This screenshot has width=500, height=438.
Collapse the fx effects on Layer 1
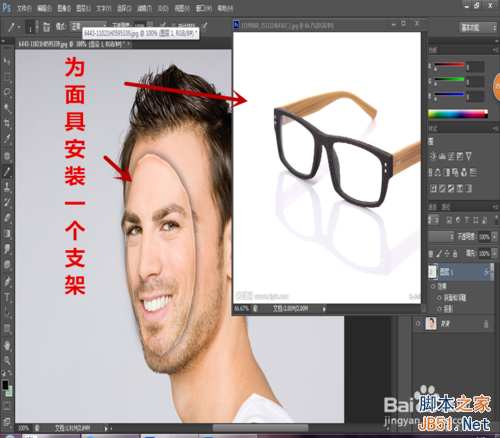pyautogui.click(x=492, y=272)
